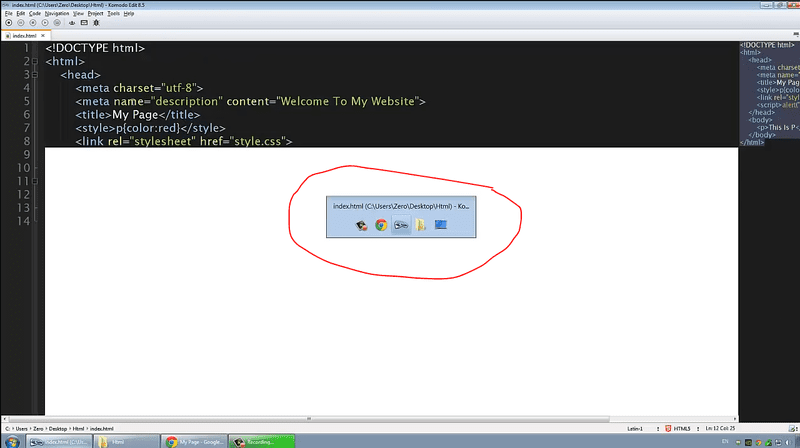The image size is (800, 448).
Task: Open the Project menu
Action: pos(95,14)
